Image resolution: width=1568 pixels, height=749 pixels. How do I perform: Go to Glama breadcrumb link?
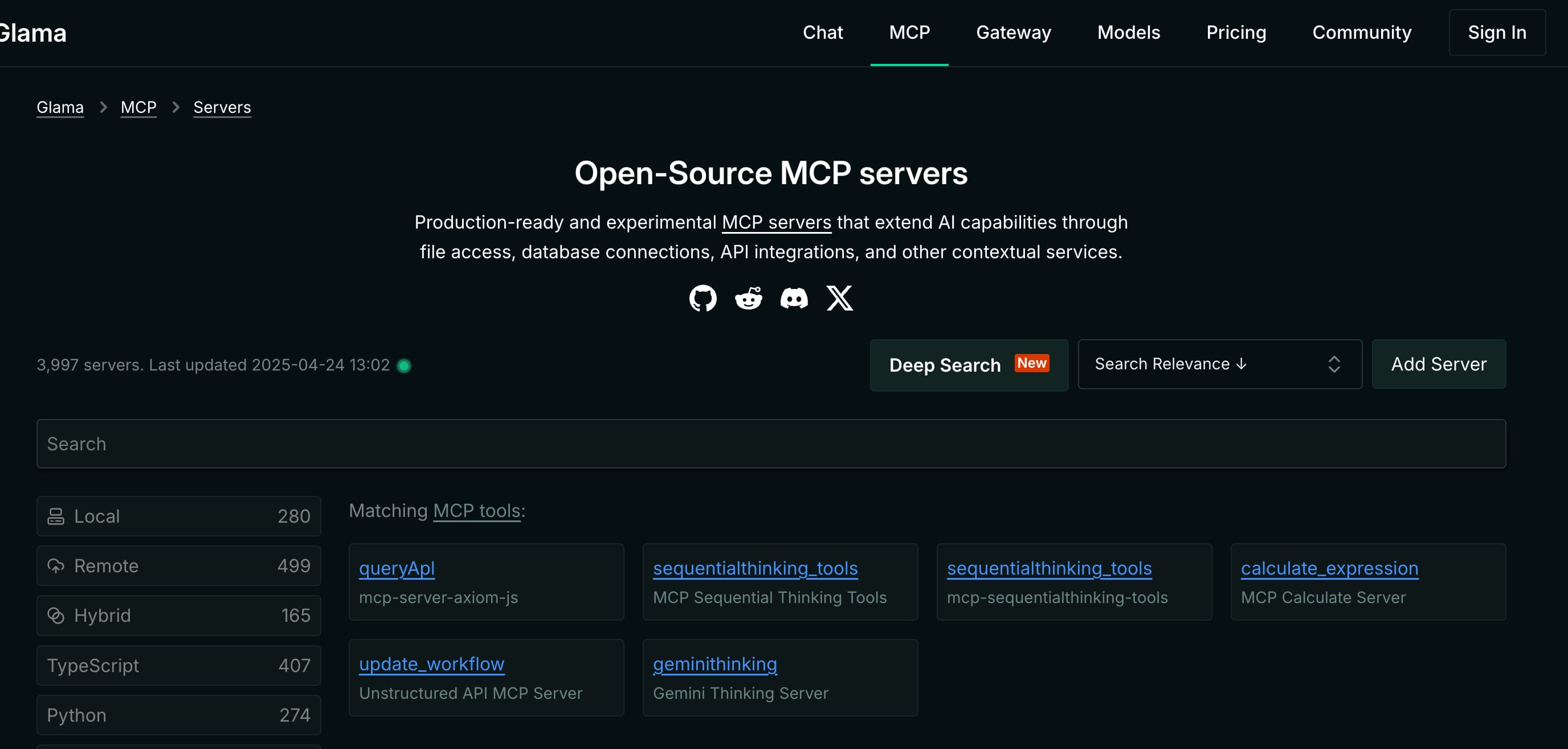coord(60,107)
